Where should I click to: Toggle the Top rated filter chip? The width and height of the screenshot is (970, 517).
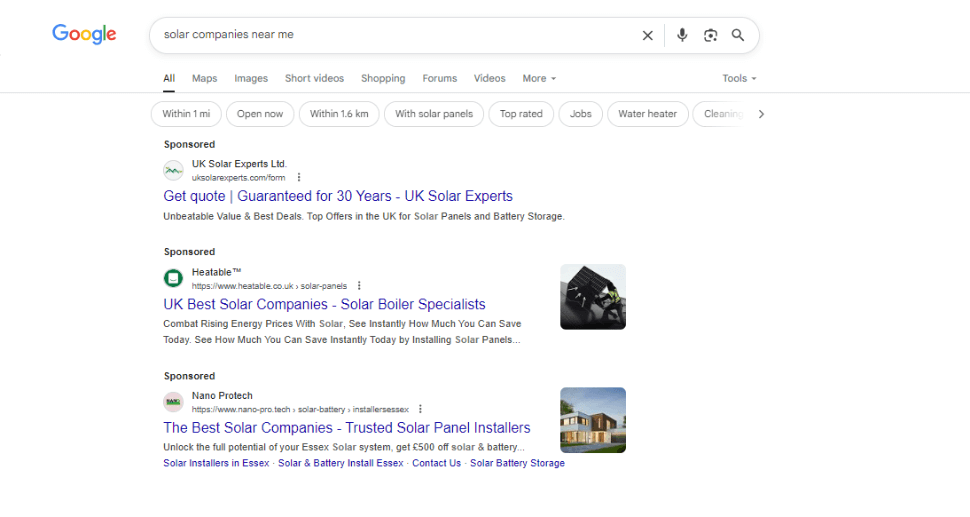tap(521, 114)
